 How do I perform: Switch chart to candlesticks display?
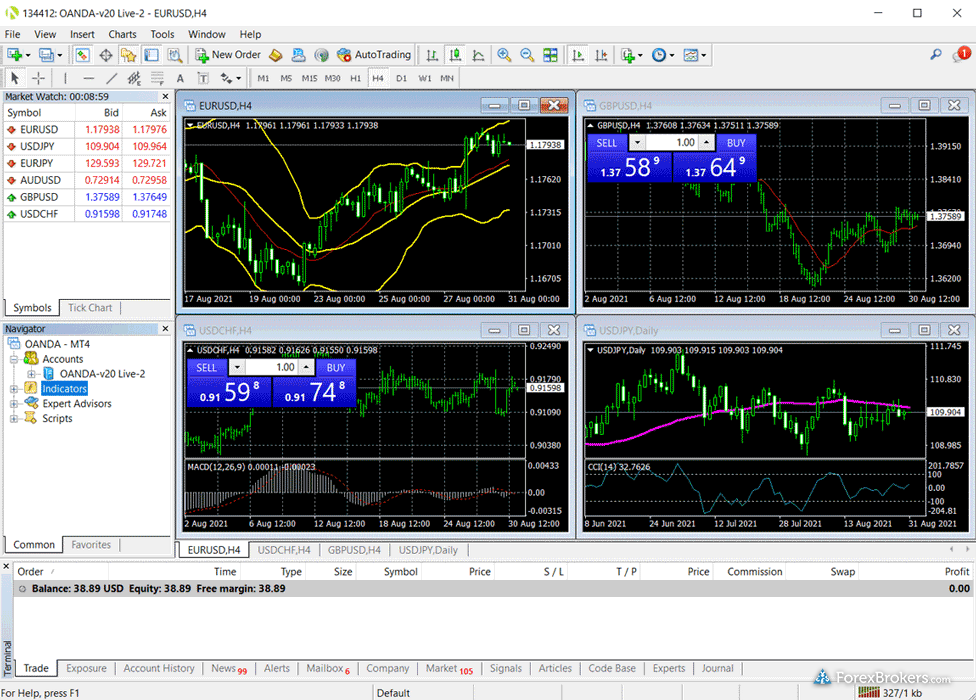[455, 55]
